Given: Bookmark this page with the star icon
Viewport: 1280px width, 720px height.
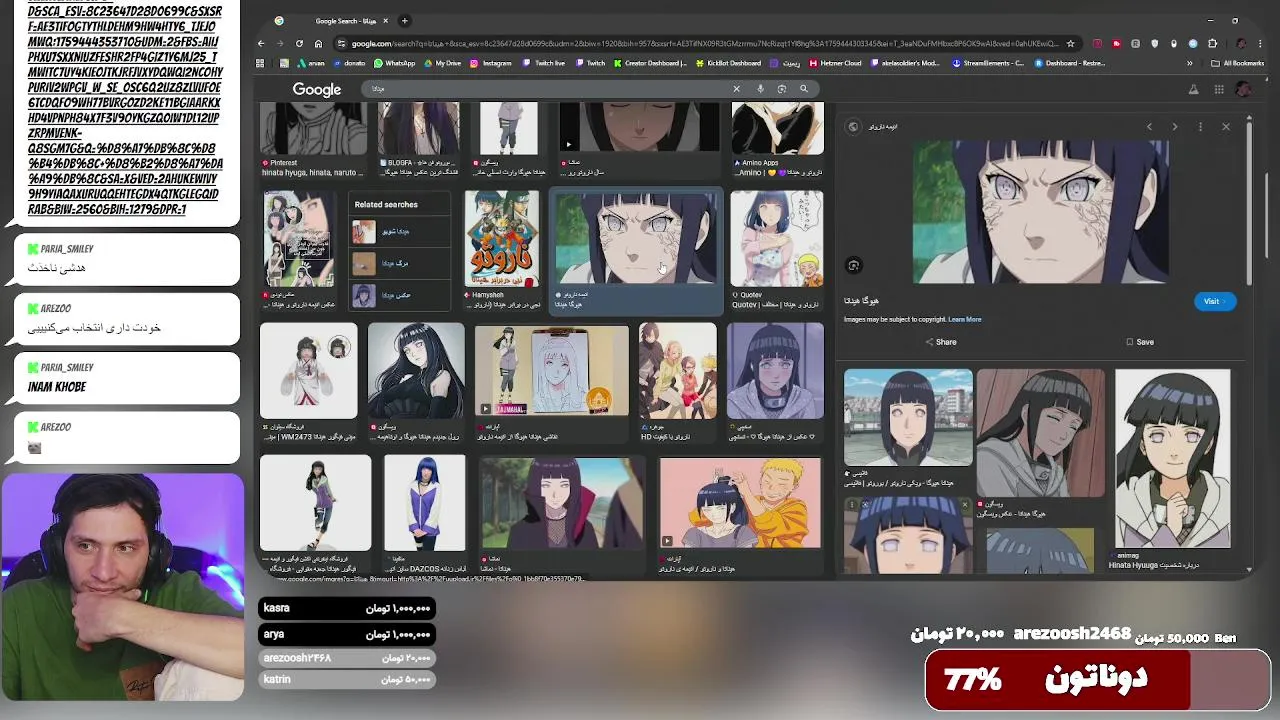Looking at the screenshot, I should pos(1070,43).
